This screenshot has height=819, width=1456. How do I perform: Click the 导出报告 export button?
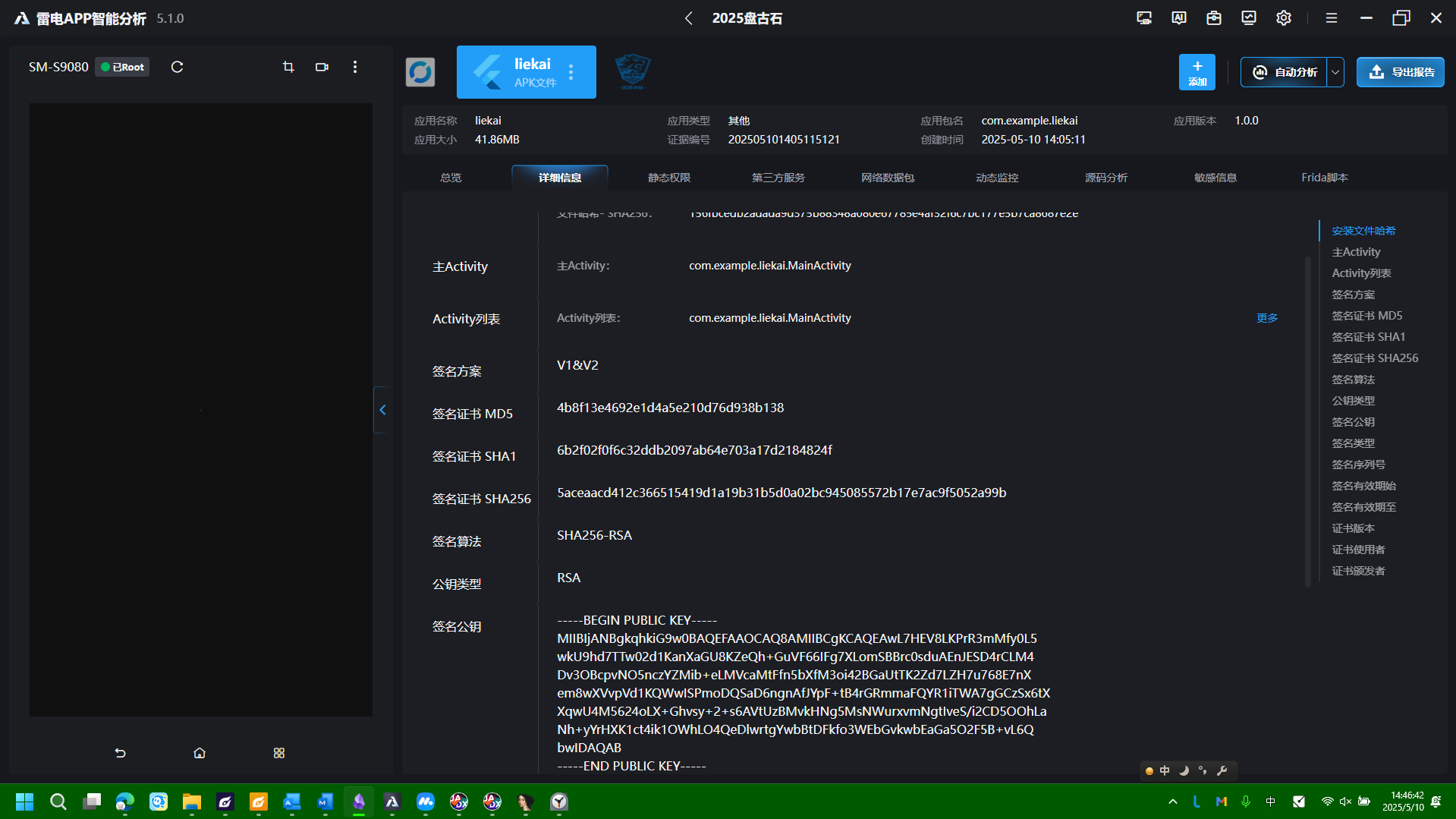coord(1401,72)
